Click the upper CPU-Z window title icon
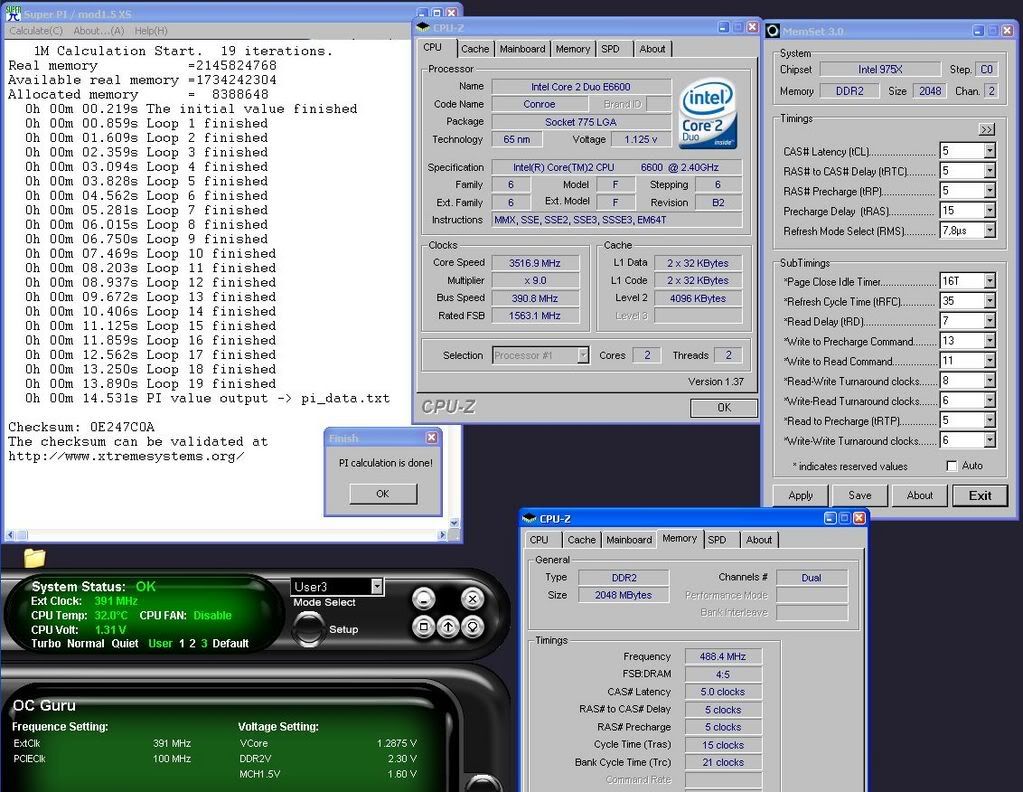This screenshot has height=792, width=1023. (x=423, y=27)
